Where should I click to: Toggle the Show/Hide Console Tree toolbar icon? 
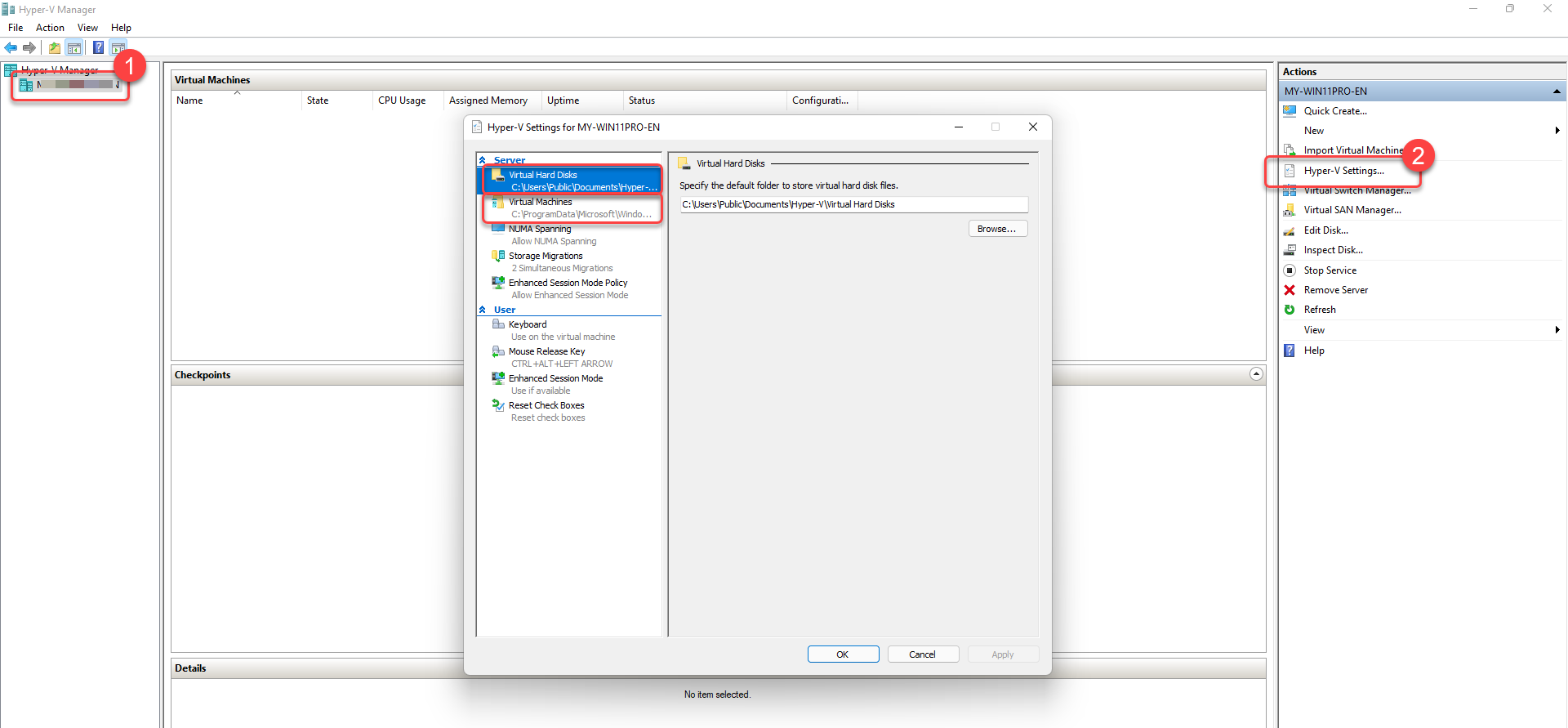click(74, 47)
